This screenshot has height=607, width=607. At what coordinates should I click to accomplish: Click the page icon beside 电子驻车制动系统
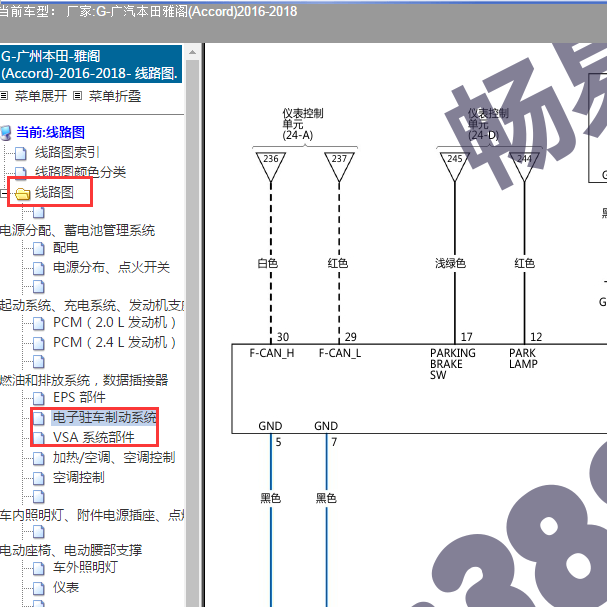38,418
